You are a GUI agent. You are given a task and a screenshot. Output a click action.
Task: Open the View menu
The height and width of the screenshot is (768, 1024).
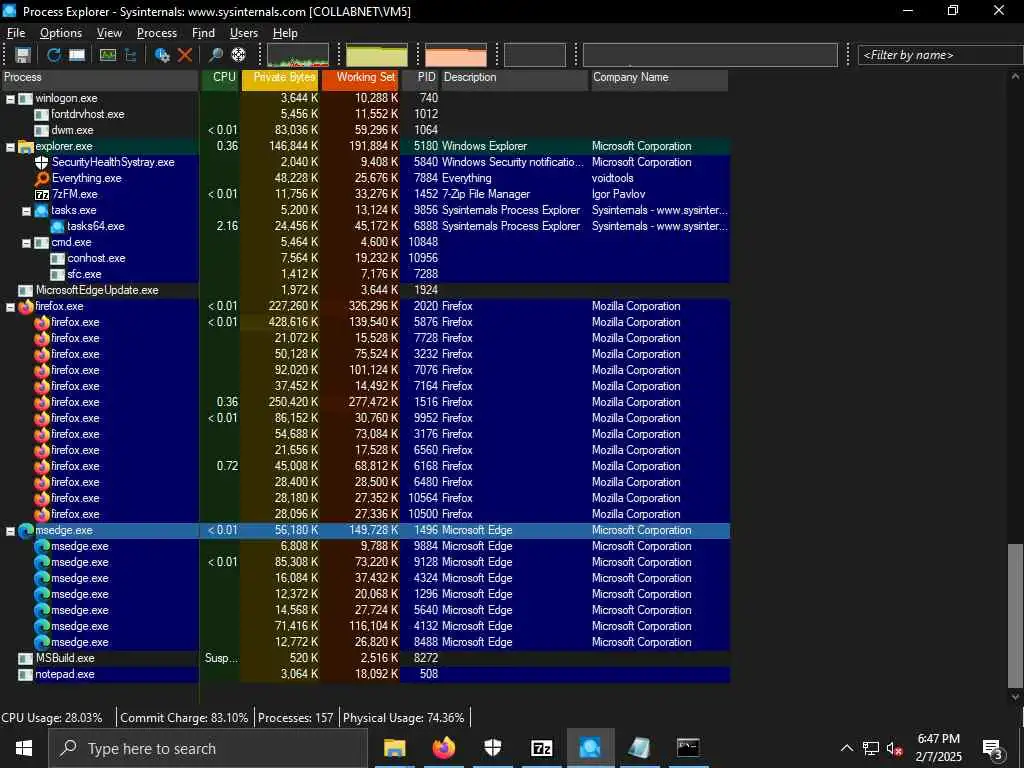pos(109,33)
